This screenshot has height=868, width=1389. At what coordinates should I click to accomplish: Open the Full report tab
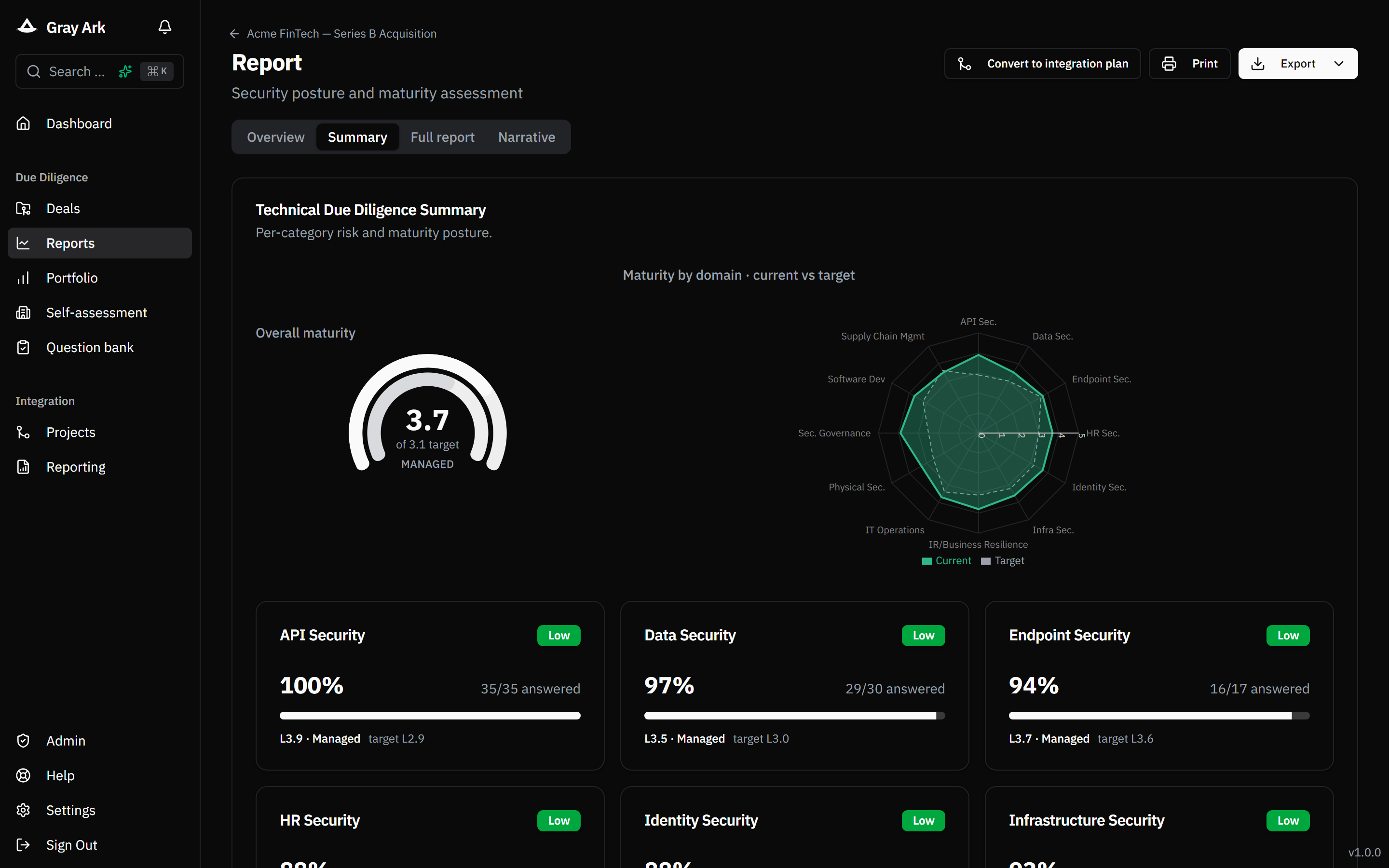click(x=443, y=137)
